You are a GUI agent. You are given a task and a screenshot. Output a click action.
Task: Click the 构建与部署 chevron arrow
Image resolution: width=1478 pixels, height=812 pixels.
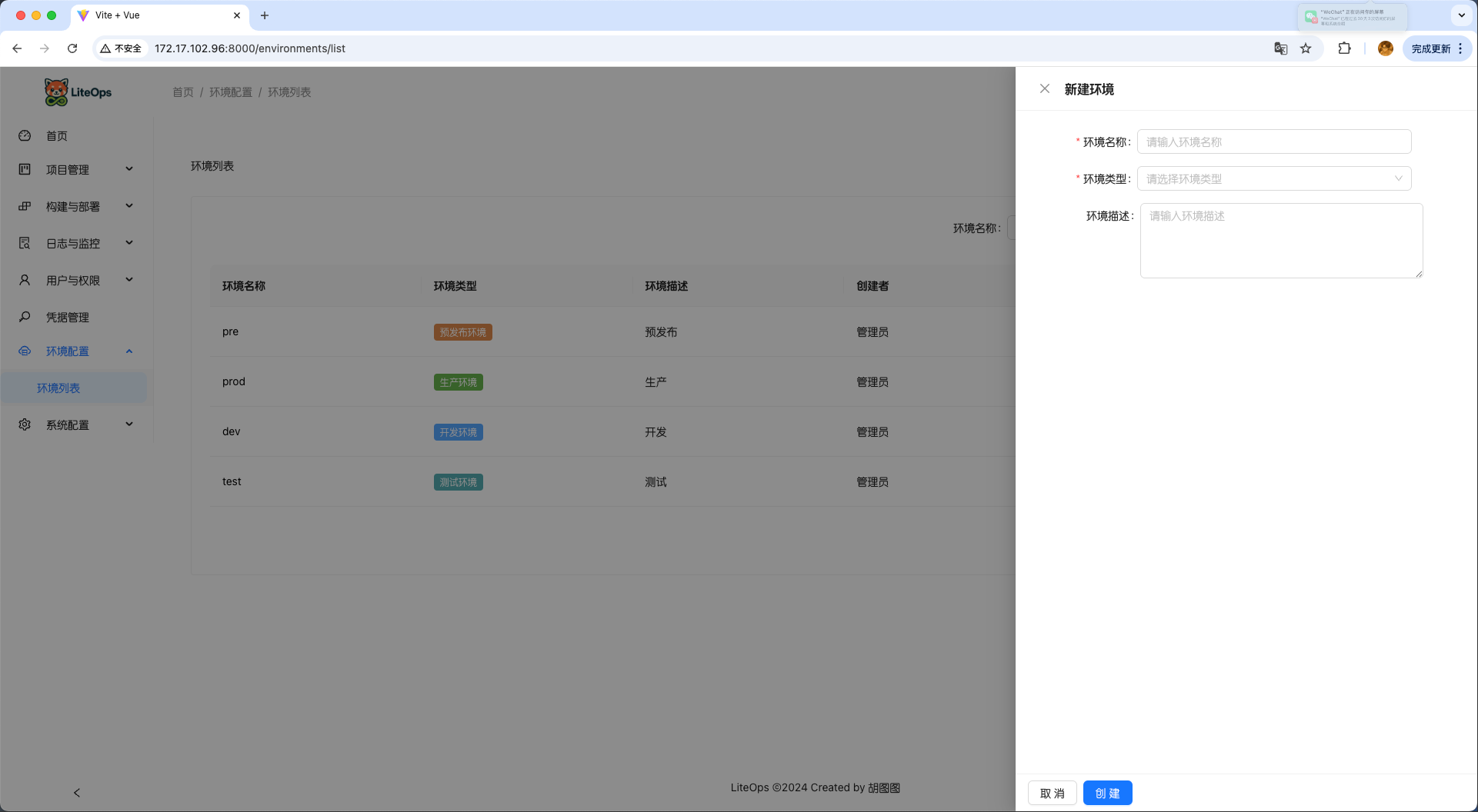pyautogui.click(x=129, y=206)
